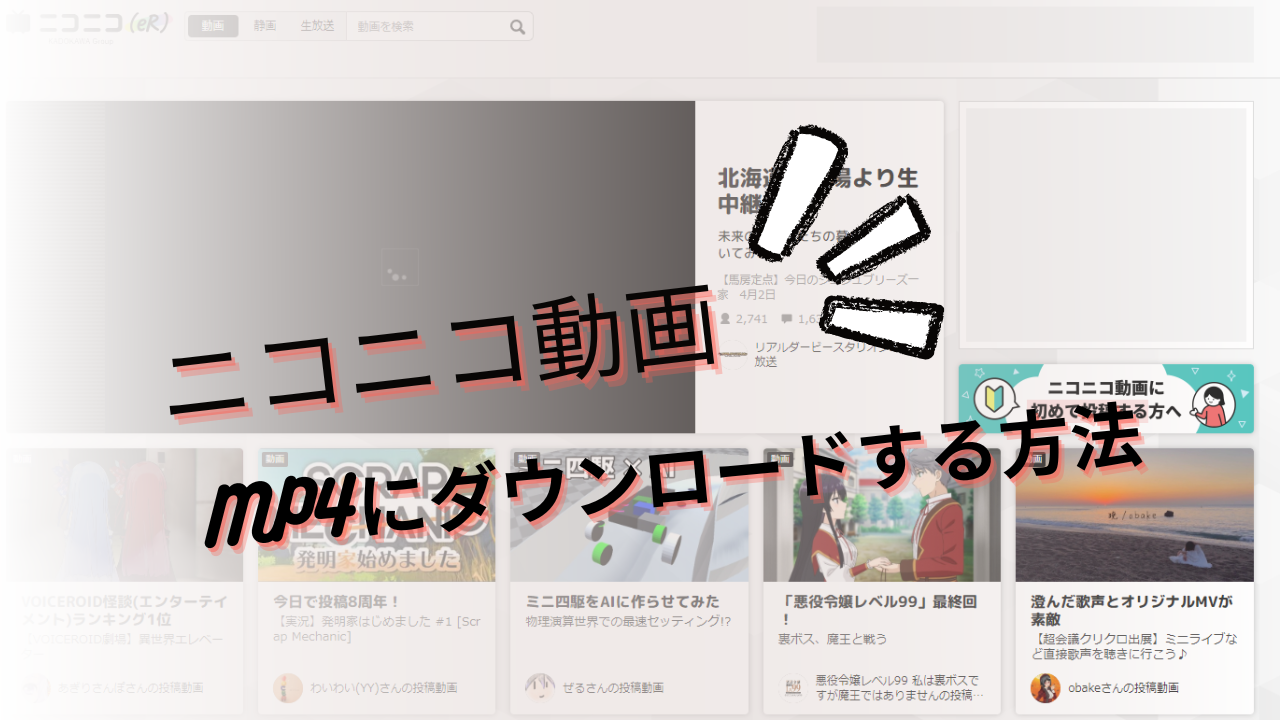
Task: Click the わいわい(YY) uploader avatar icon
Action: click(288, 688)
